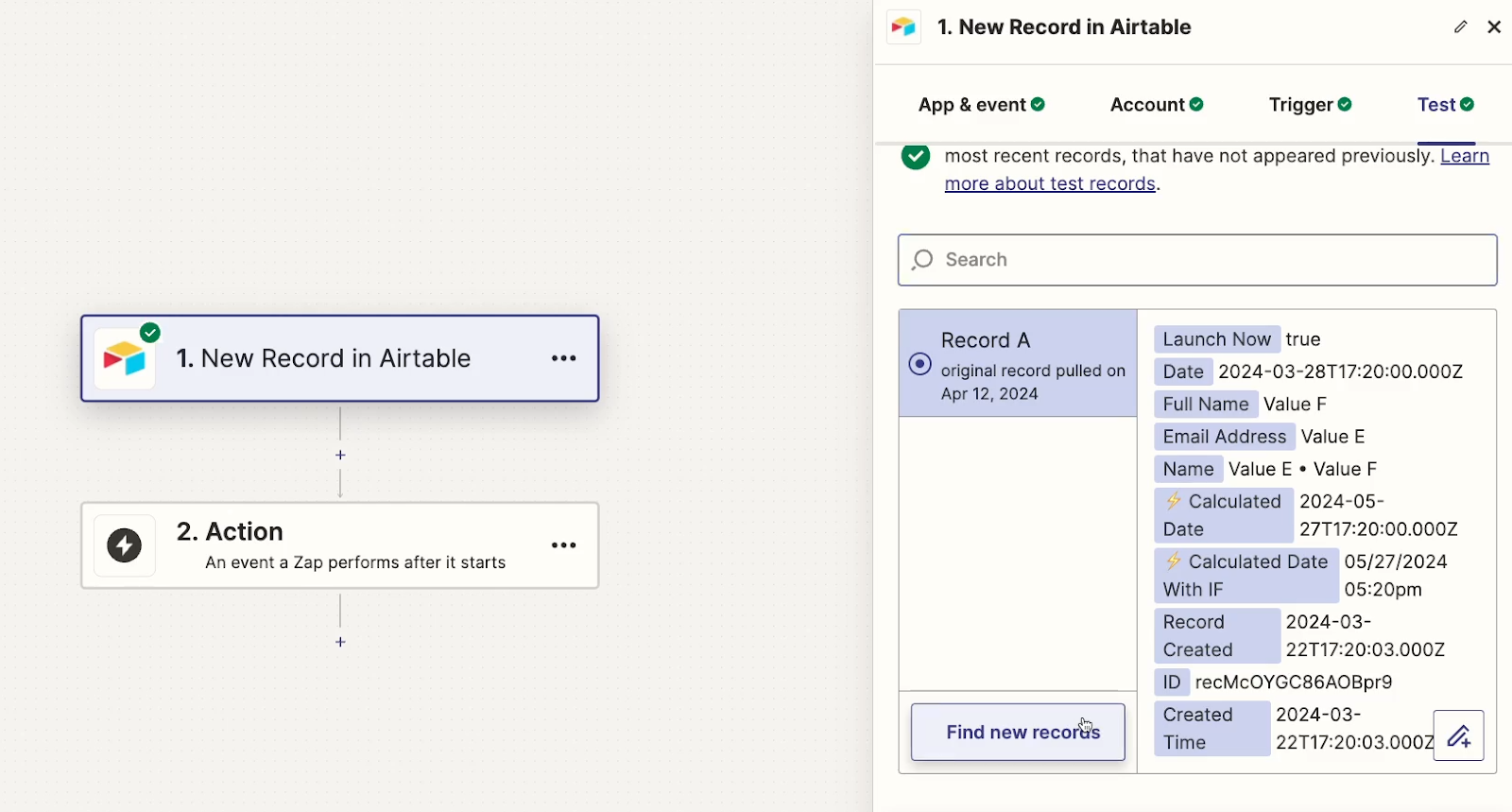Click the Record Created field label
This screenshot has width=1512, height=812.
click(1217, 636)
